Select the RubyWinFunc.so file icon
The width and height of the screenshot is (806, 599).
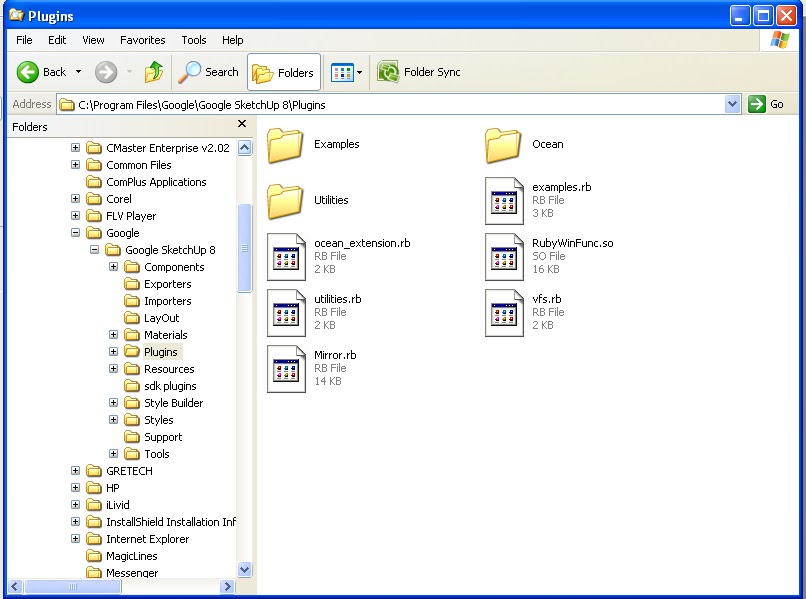coord(504,257)
